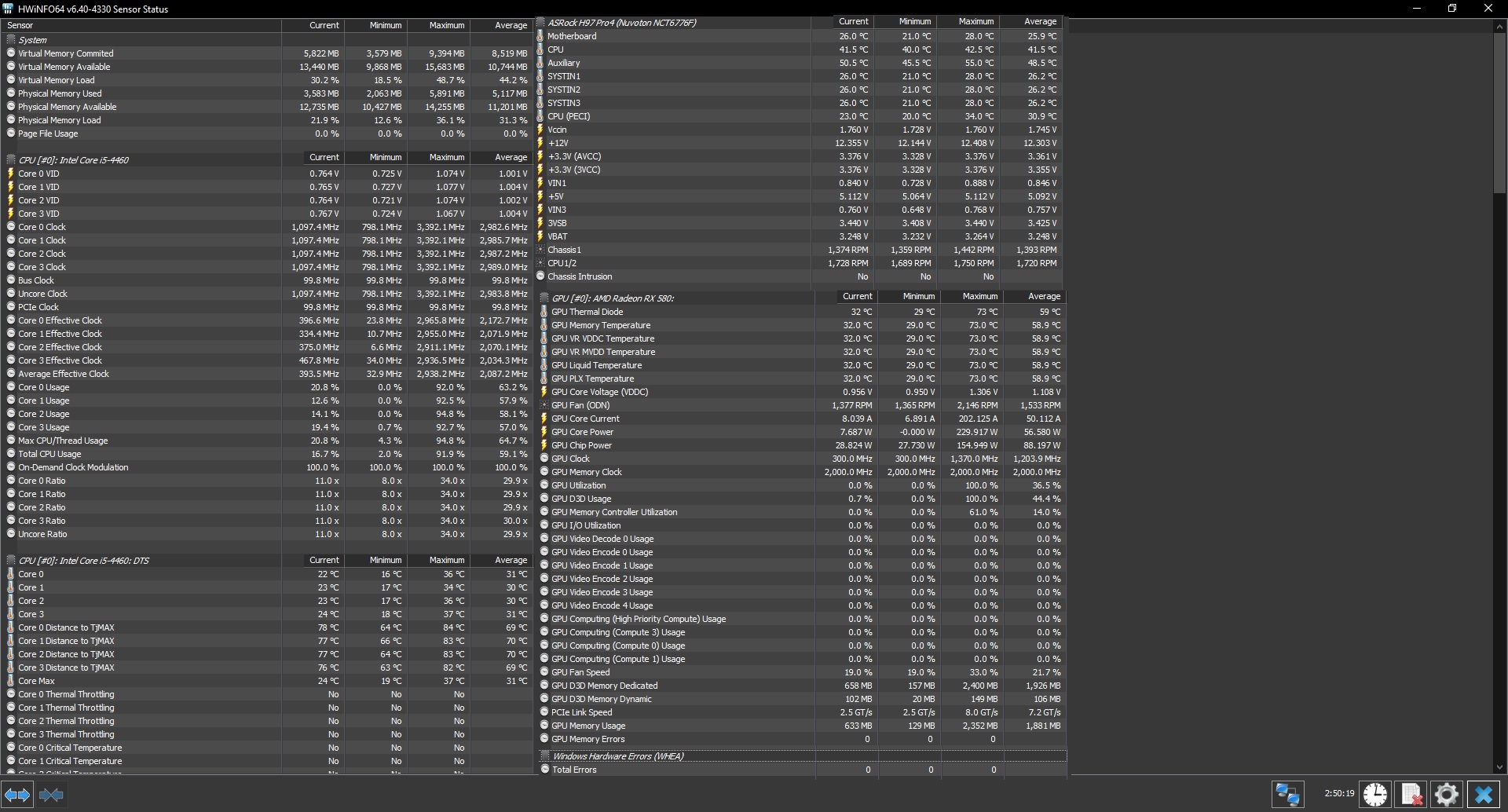This screenshot has width=1508, height=812.
Task: Close sensor status with the blue X icon
Action: pos(1484,795)
